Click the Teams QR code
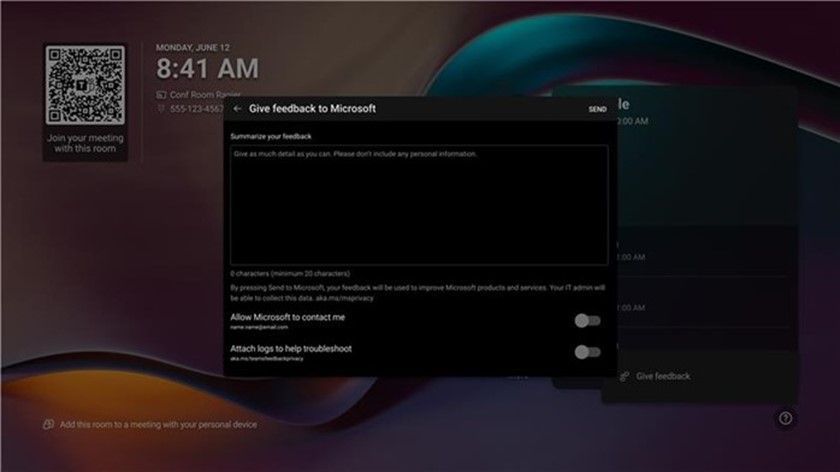 click(85, 85)
